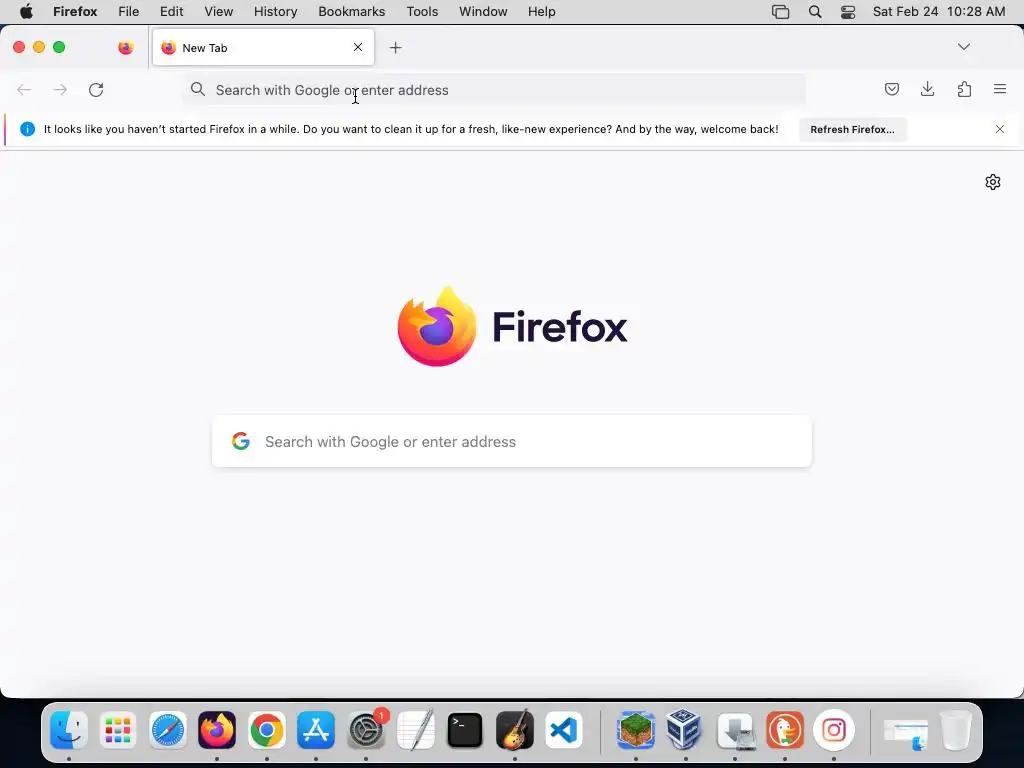The width and height of the screenshot is (1024, 768).
Task: Open the Apple menu
Action: pos(26,12)
